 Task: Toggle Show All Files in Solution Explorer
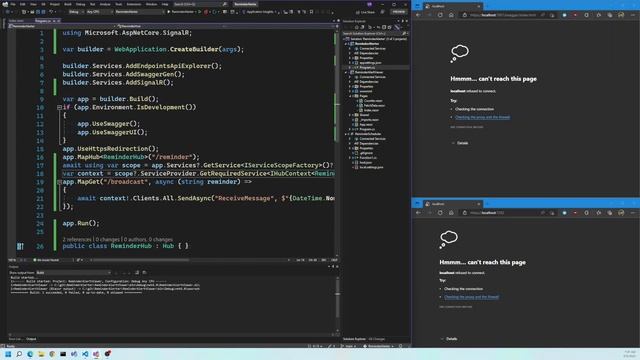click(x=389, y=27)
